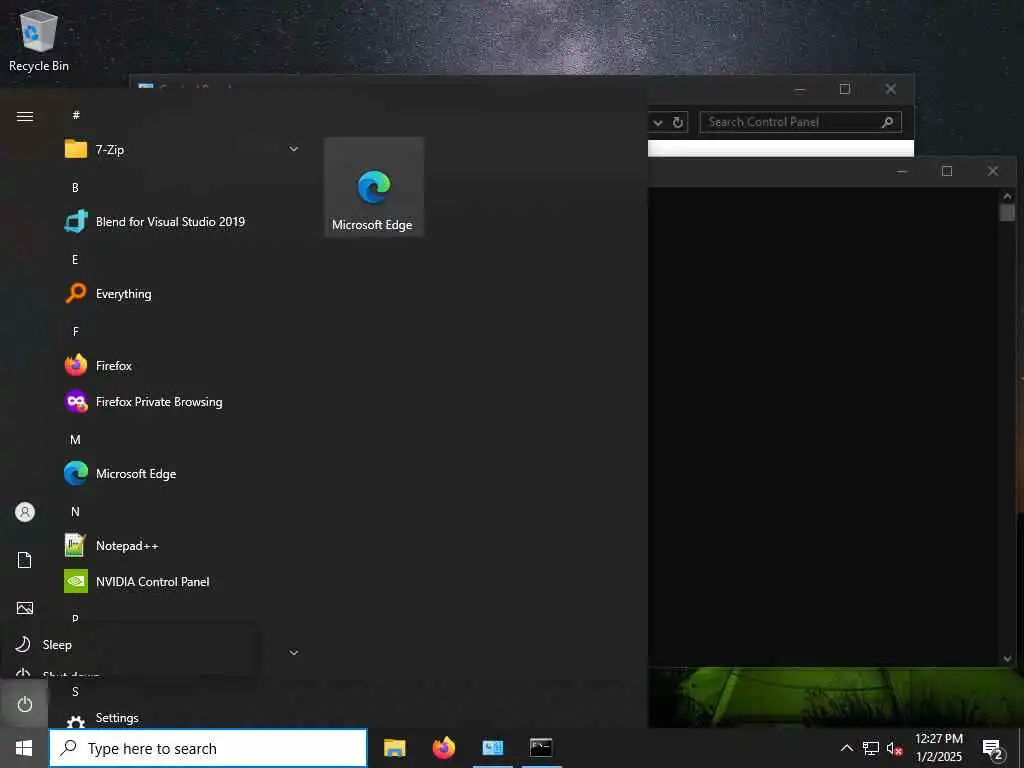Jump to the letter F section header

coord(75,332)
